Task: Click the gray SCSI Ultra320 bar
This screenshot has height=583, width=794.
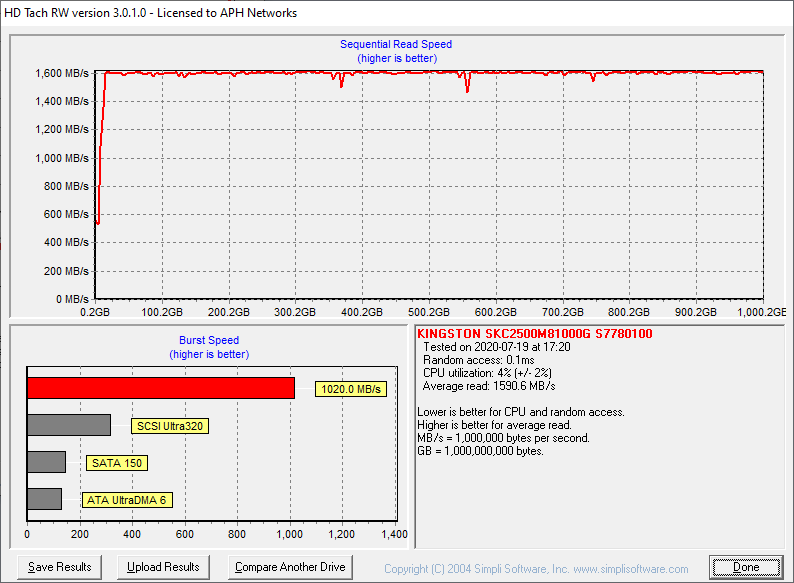Action: coord(69,425)
